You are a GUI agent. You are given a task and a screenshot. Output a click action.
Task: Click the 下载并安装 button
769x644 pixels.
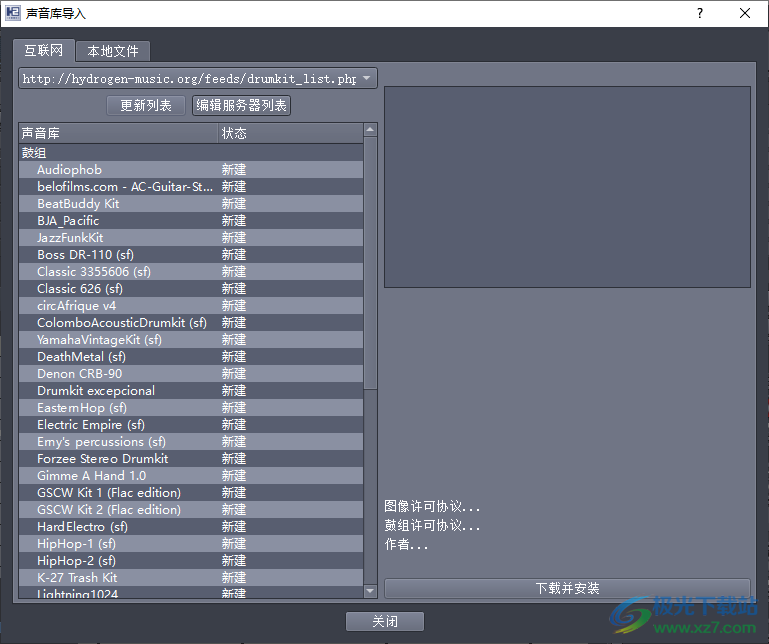tap(567, 588)
